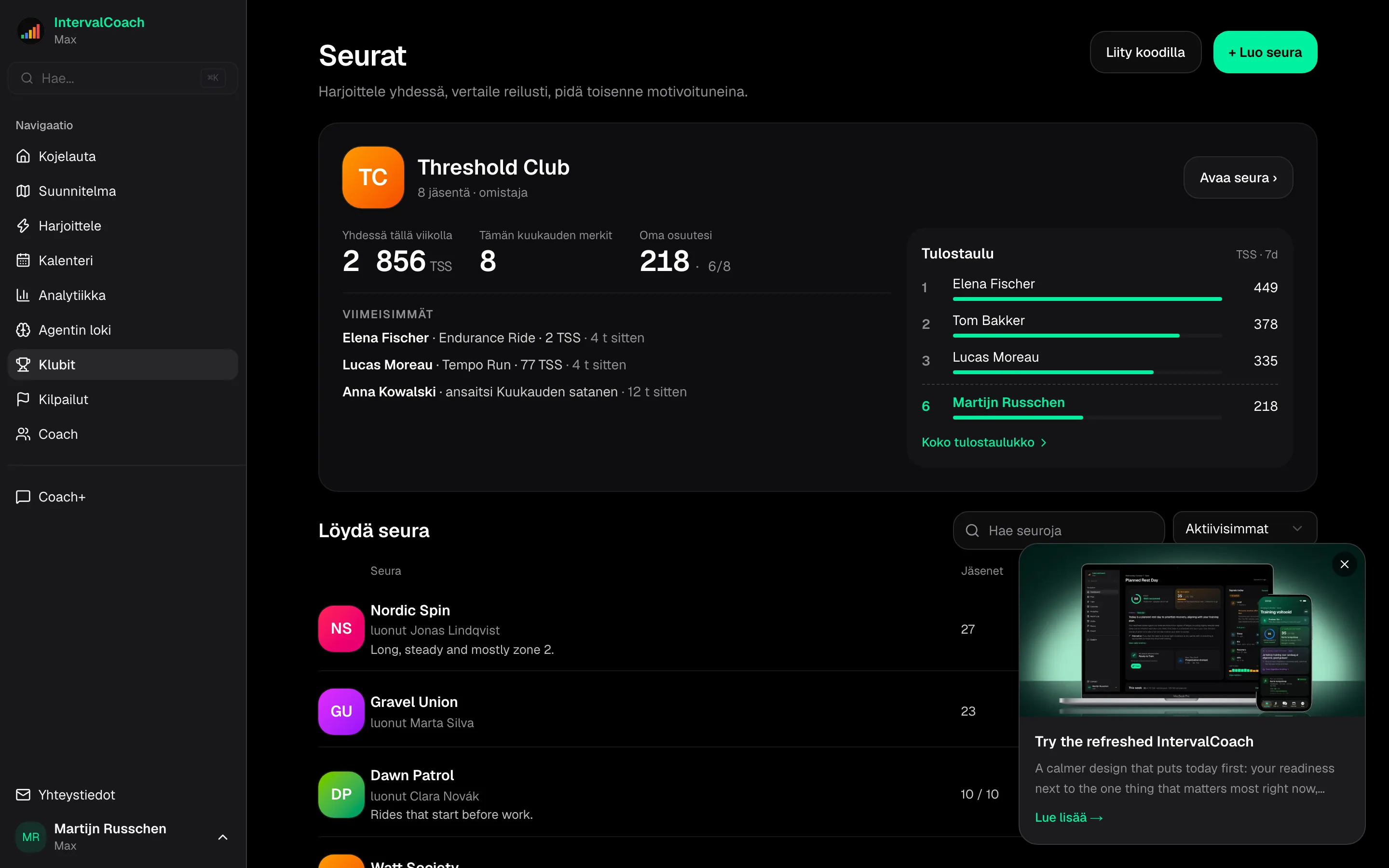Open the Dawn Patrol club name
This screenshot has height=868, width=1389.
coord(412,775)
